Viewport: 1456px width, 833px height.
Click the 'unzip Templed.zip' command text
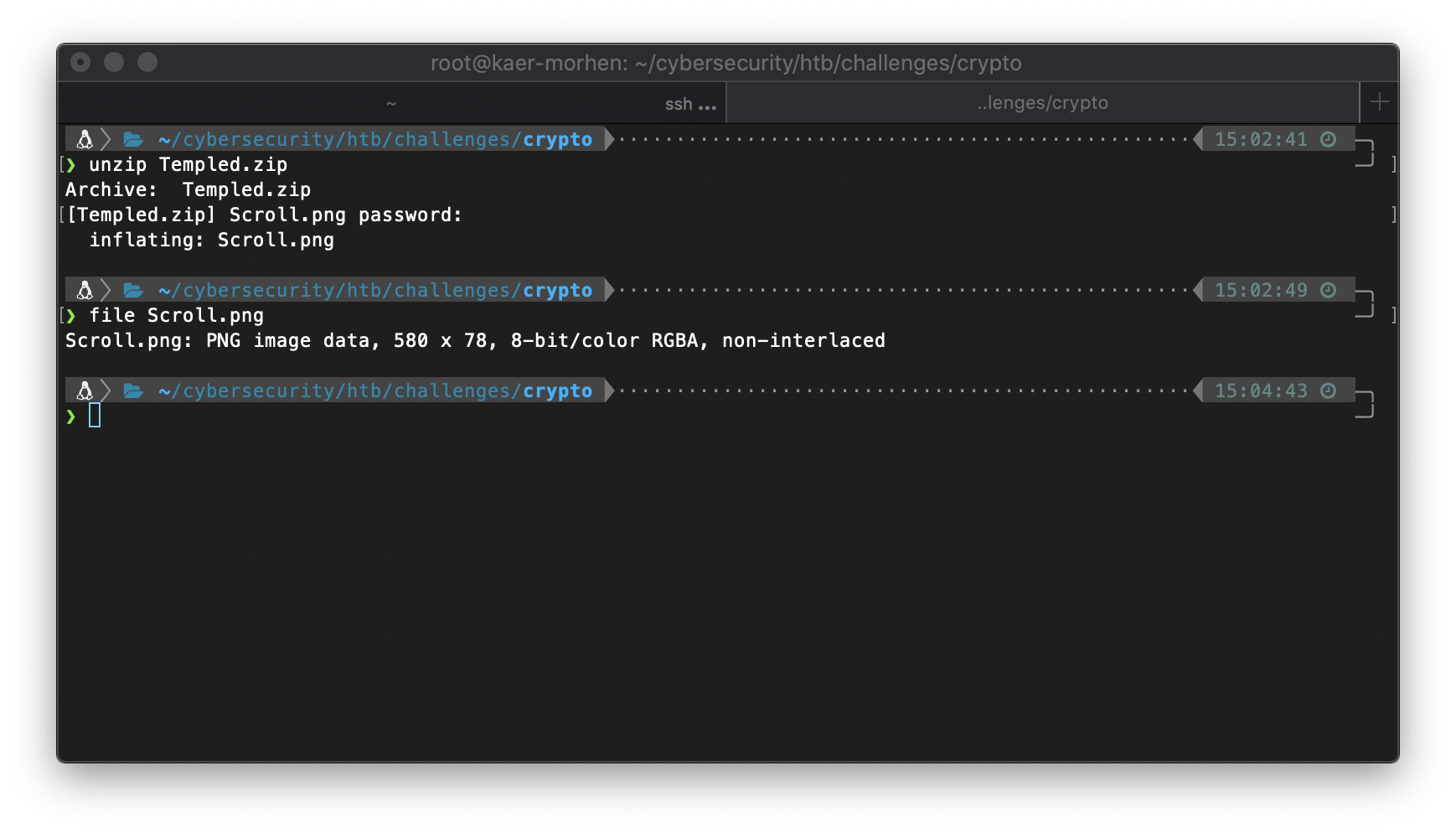coord(188,164)
